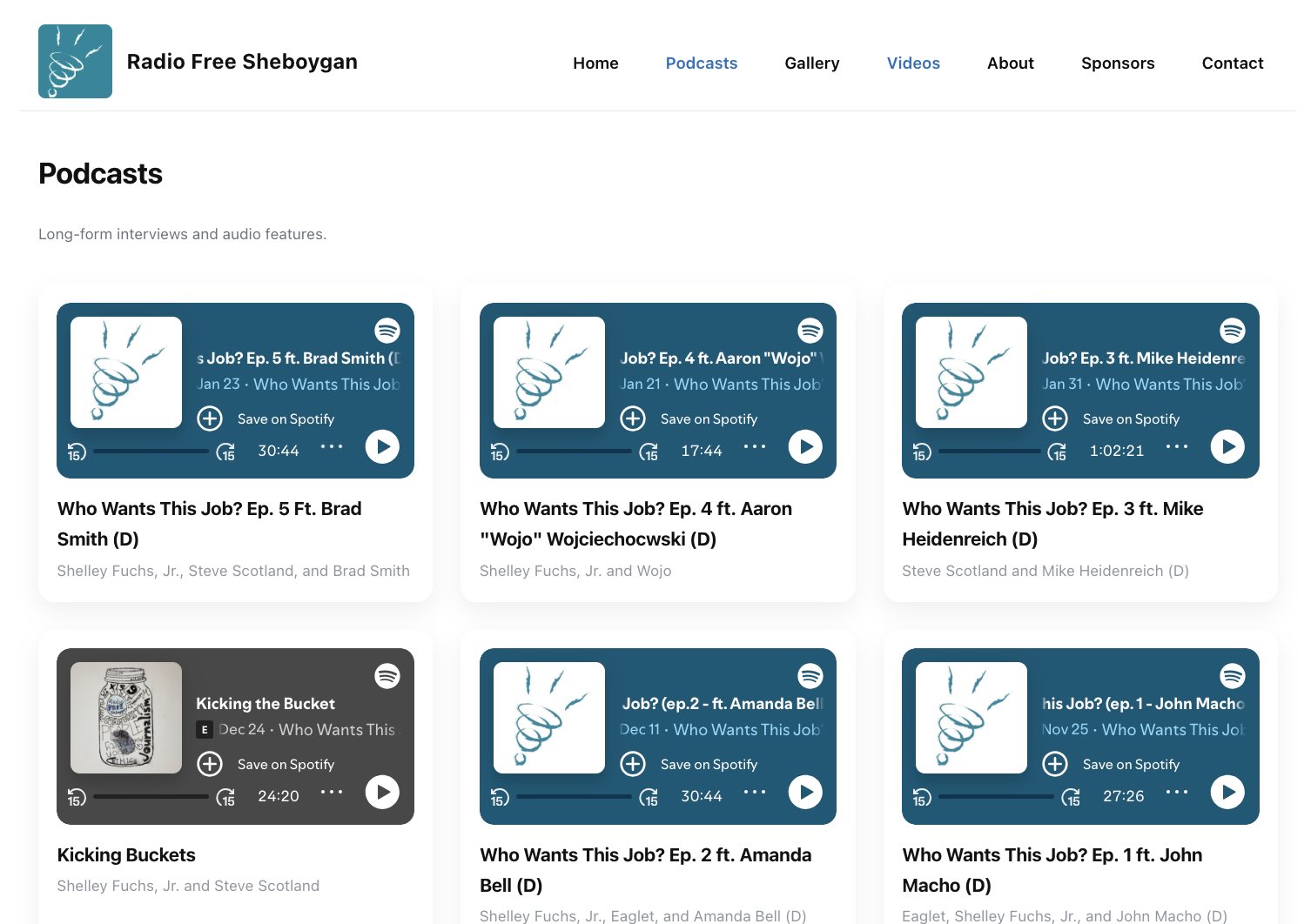Save Kicking the Bucket on Spotify

click(x=285, y=765)
